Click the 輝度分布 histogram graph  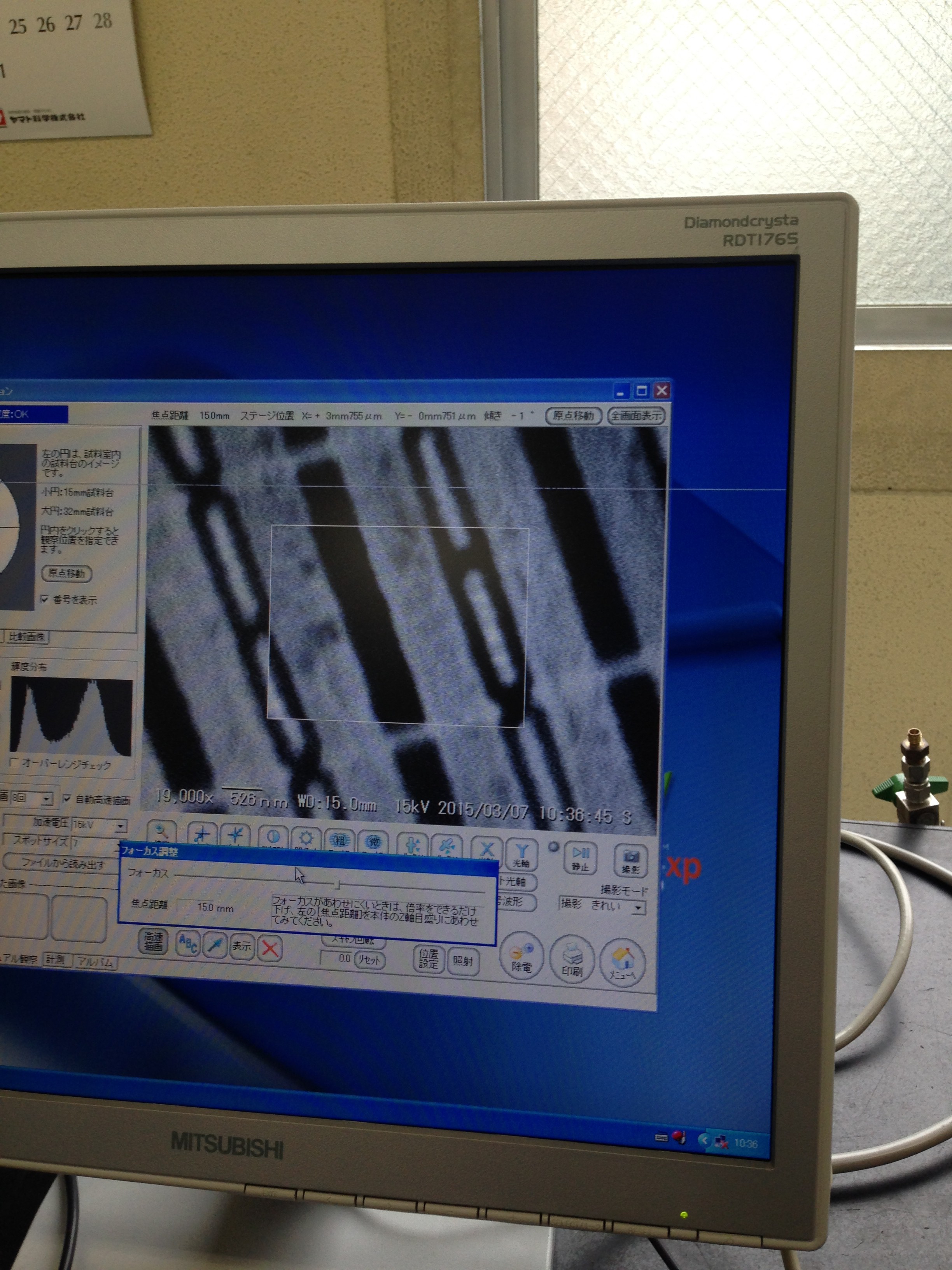(x=72, y=716)
